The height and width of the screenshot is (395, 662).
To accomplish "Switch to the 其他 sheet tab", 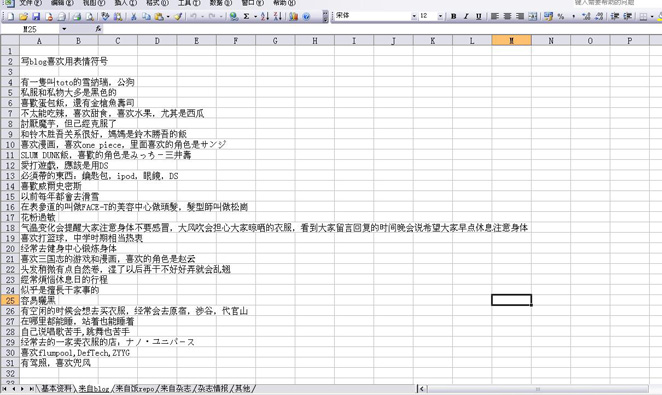I will [242, 389].
